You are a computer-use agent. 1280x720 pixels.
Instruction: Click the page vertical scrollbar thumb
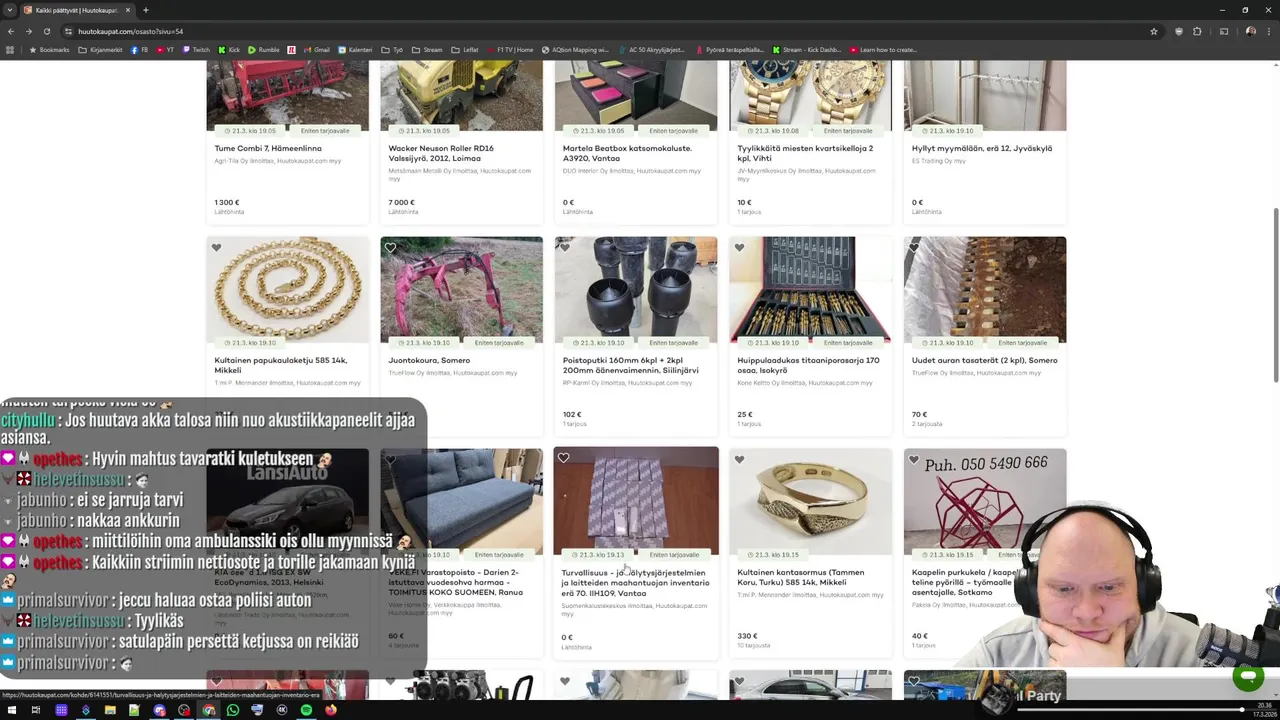[1275, 295]
